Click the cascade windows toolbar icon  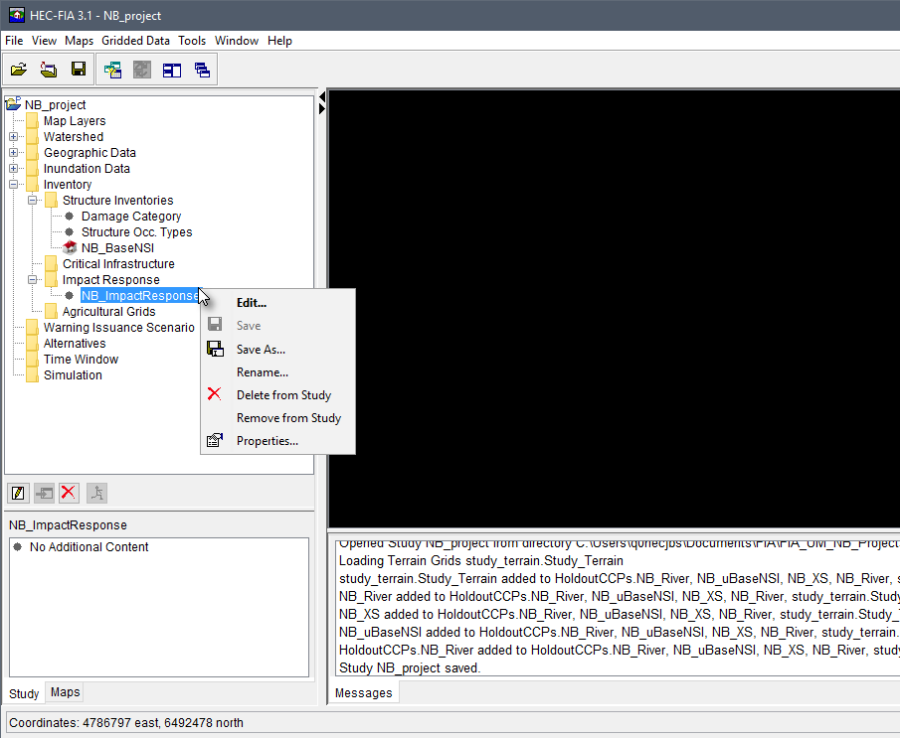coord(202,69)
